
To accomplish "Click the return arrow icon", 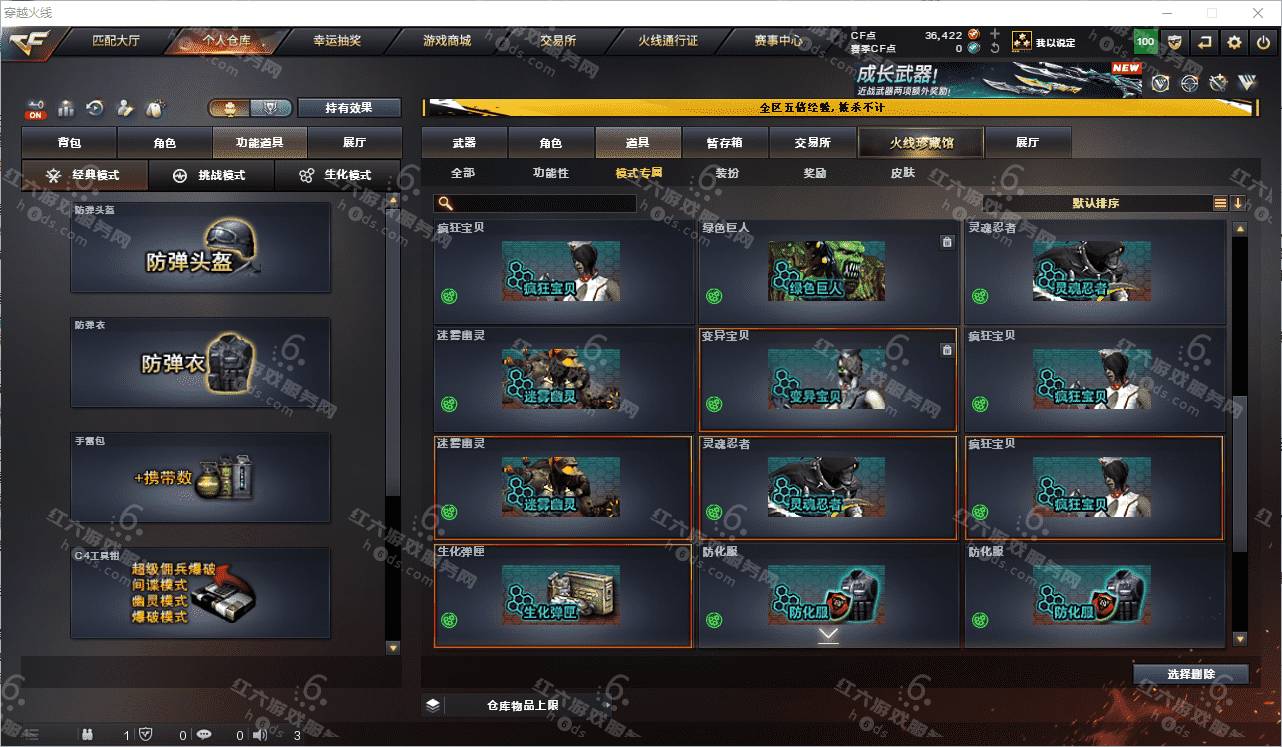I will pos(1205,42).
